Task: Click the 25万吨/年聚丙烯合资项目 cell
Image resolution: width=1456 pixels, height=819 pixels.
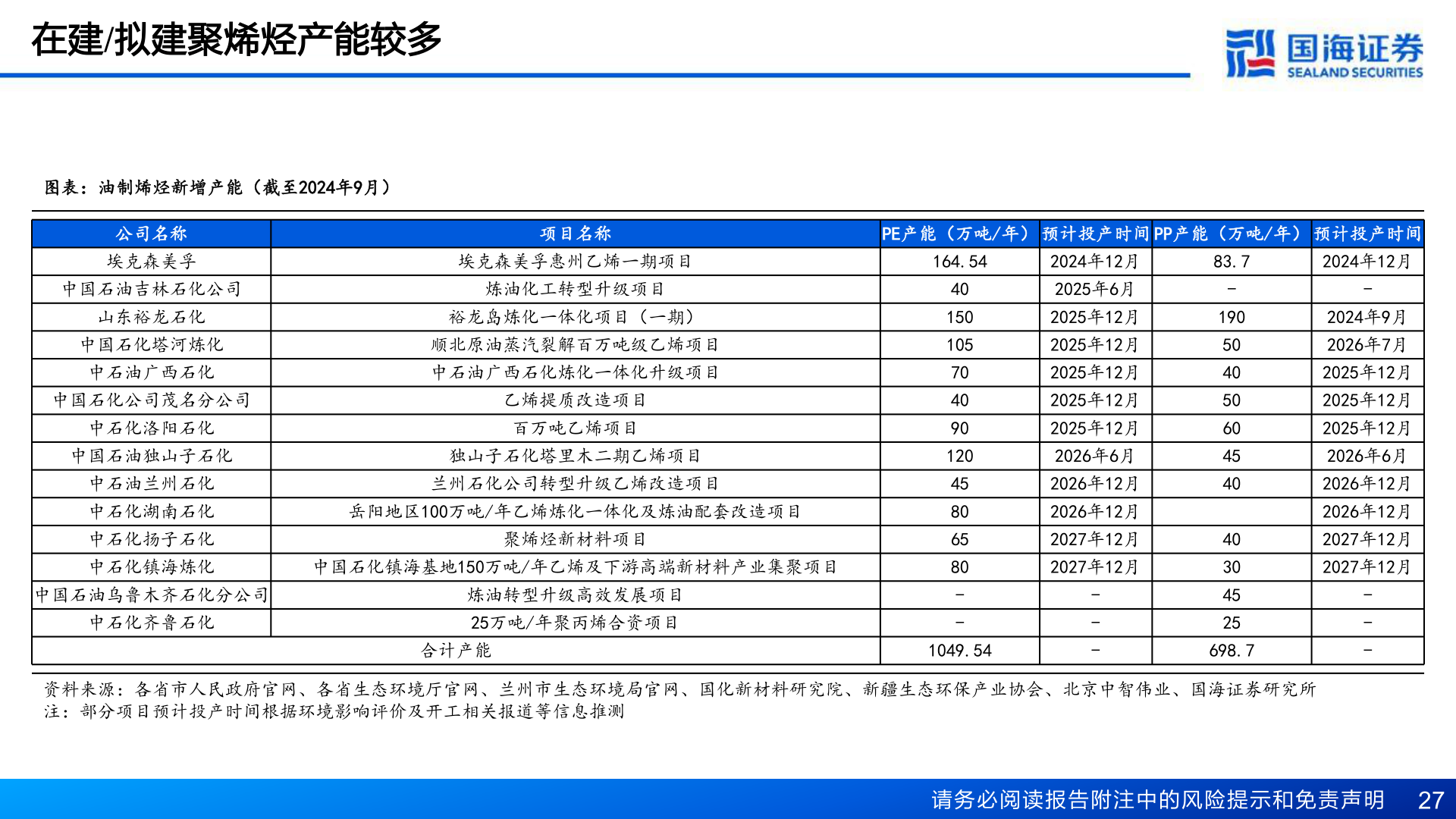Action: click(573, 622)
